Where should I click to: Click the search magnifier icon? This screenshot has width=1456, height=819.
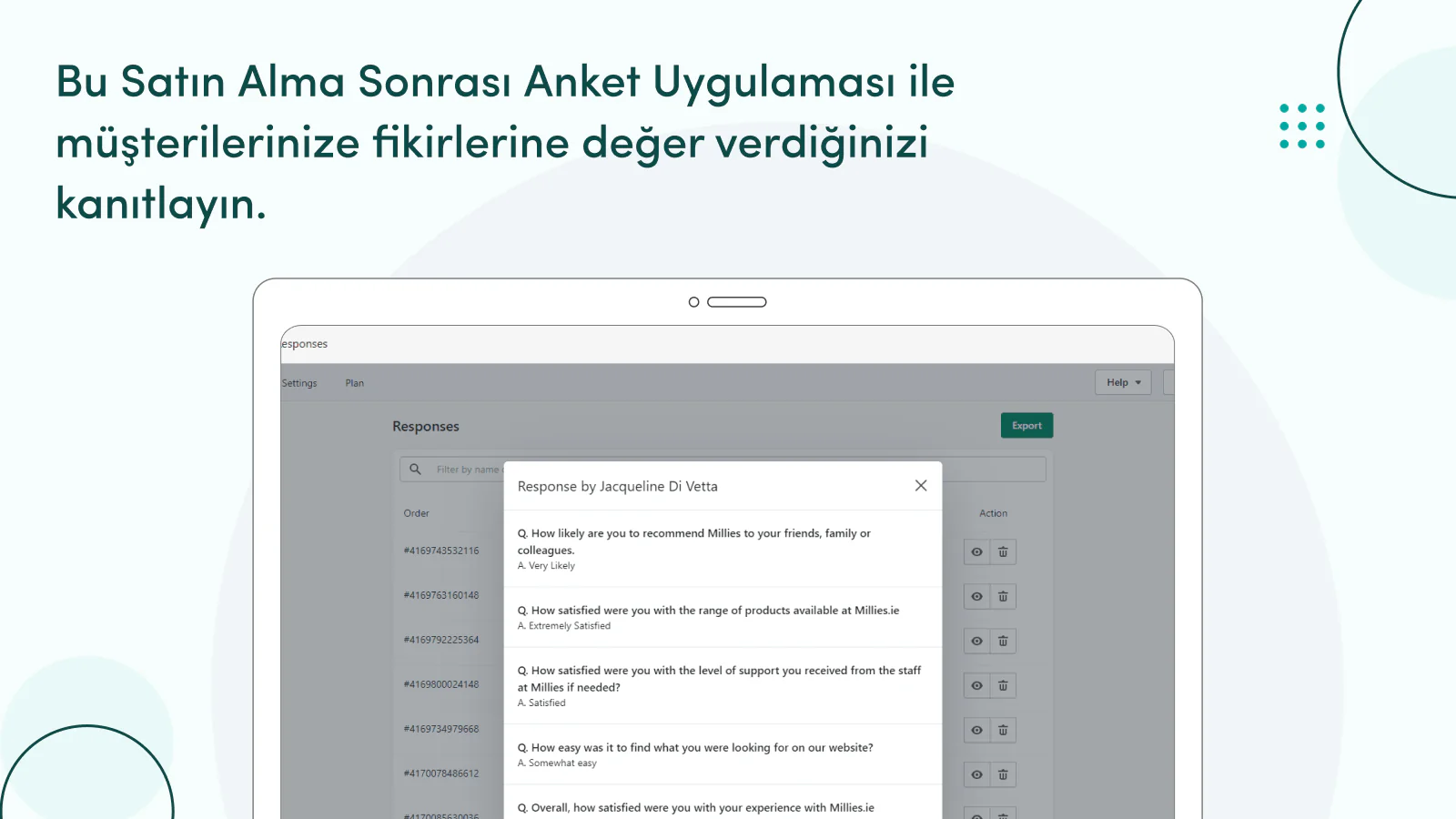(415, 470)
